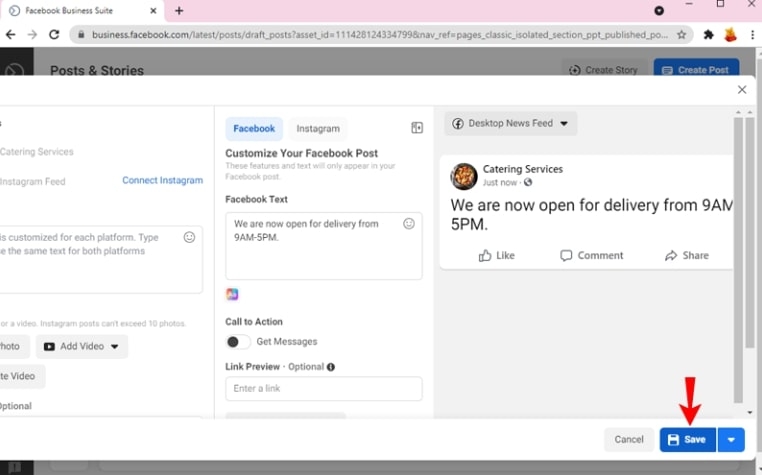Viewport: 762px width, 475px height.
Task: Open a new browser tab
Action: click(x=179, y=11)
